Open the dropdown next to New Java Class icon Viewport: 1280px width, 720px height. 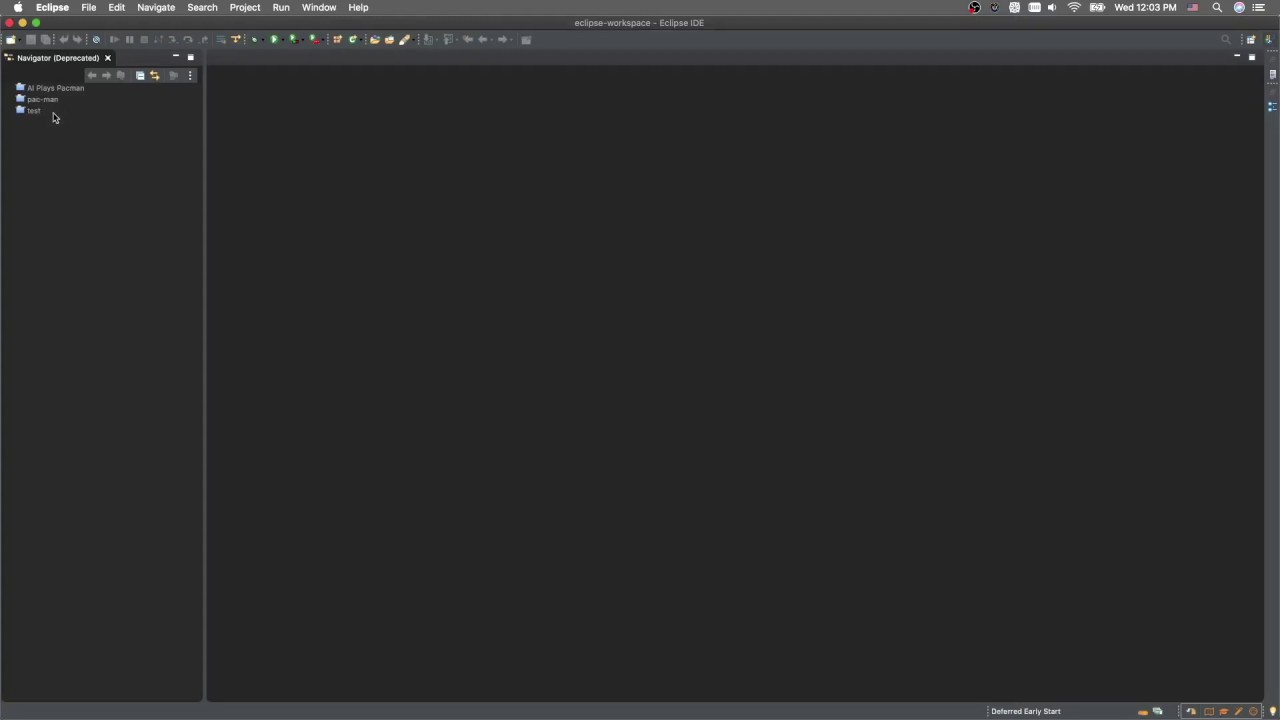[x=361, y=40]
